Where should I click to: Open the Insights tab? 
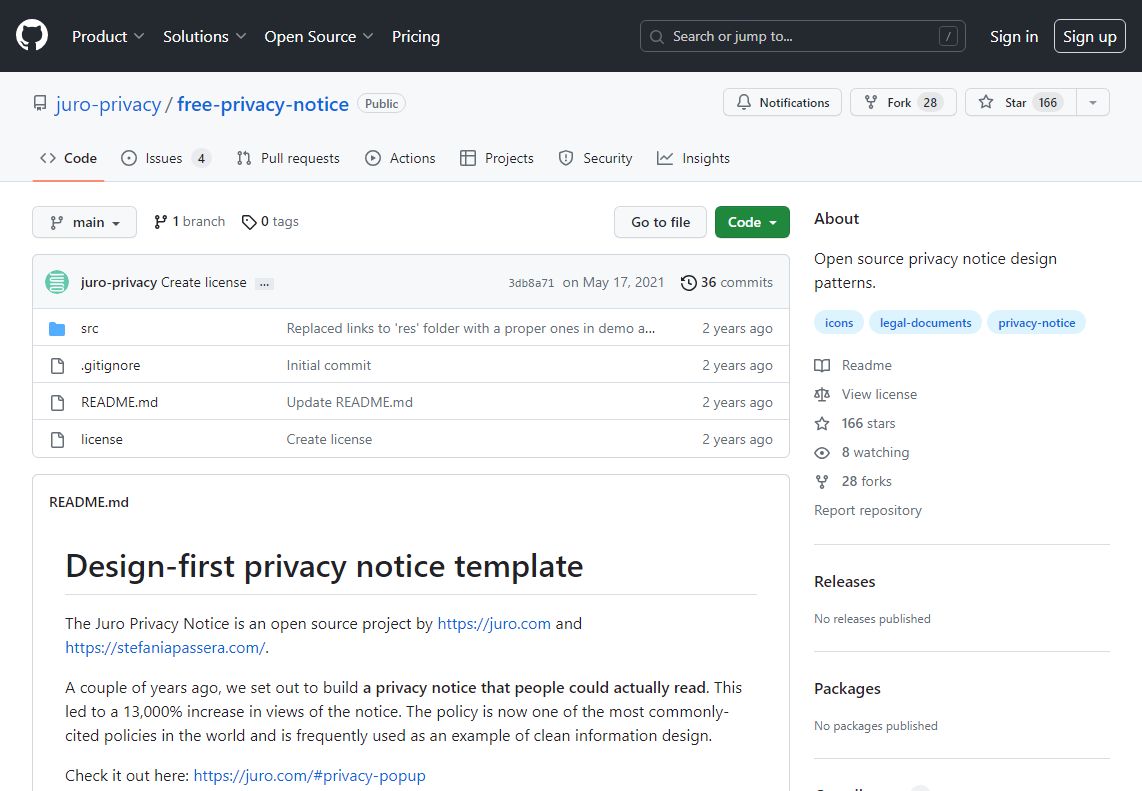[693, 158]
